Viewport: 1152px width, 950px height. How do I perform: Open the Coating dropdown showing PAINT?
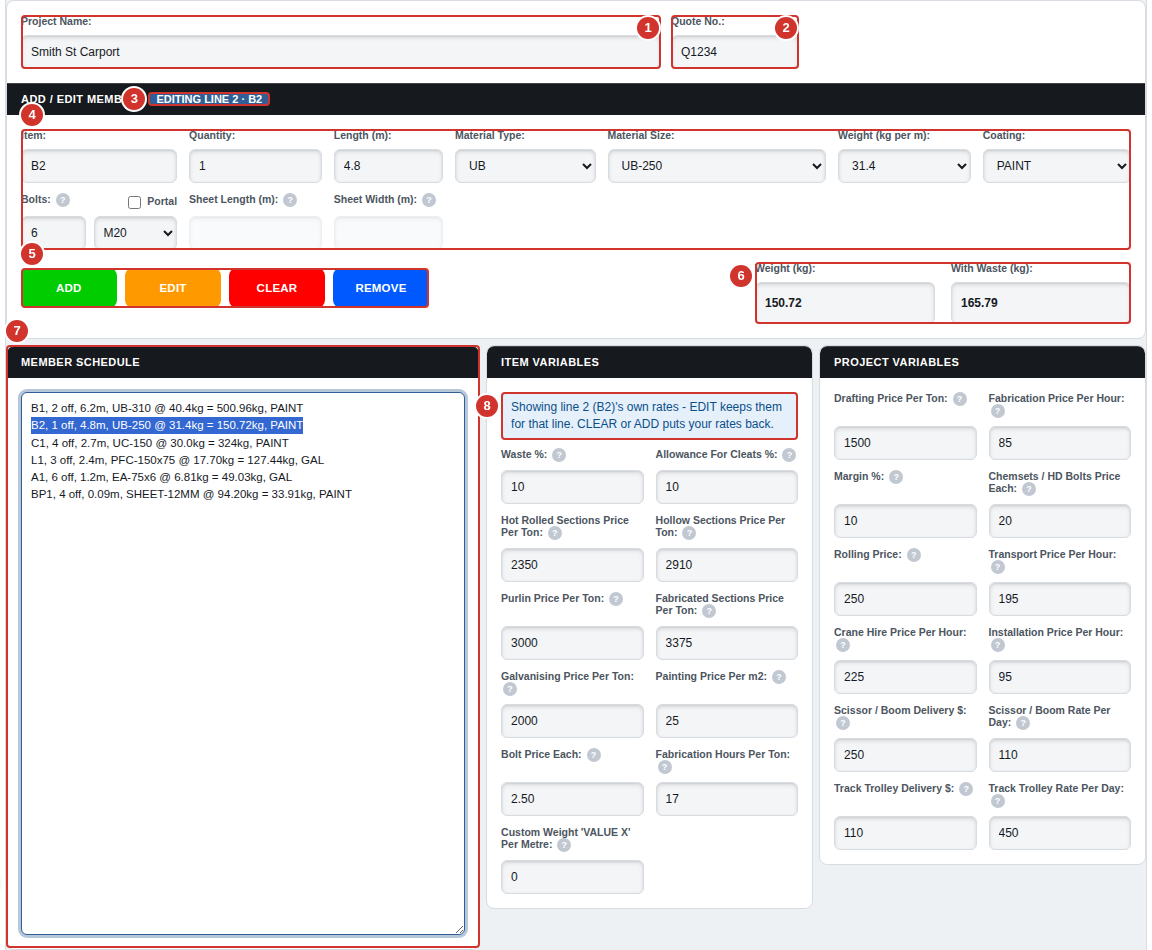click(x=1056, y=166)
